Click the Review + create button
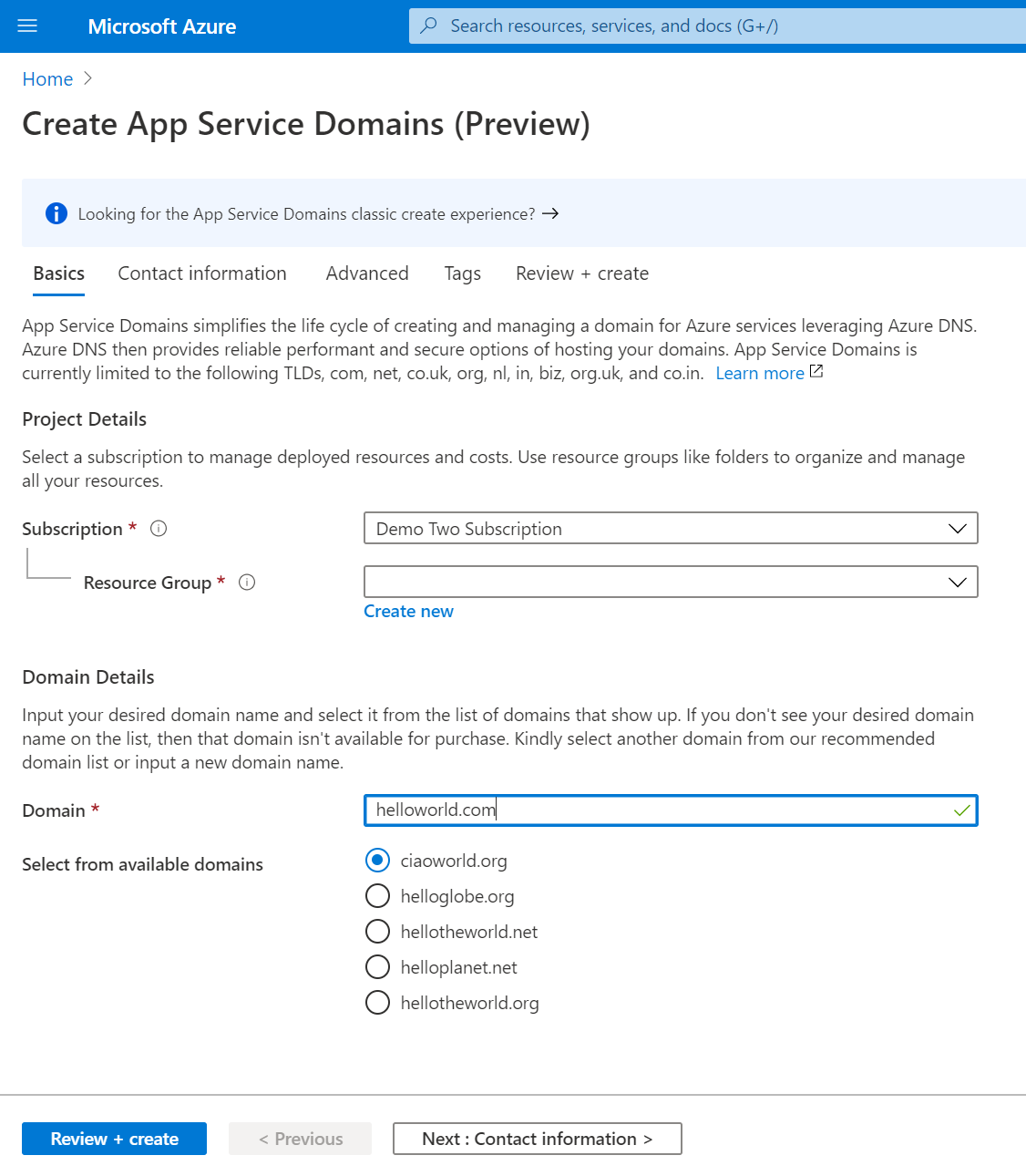1026x1176 pixels. tap(114, 1138)
